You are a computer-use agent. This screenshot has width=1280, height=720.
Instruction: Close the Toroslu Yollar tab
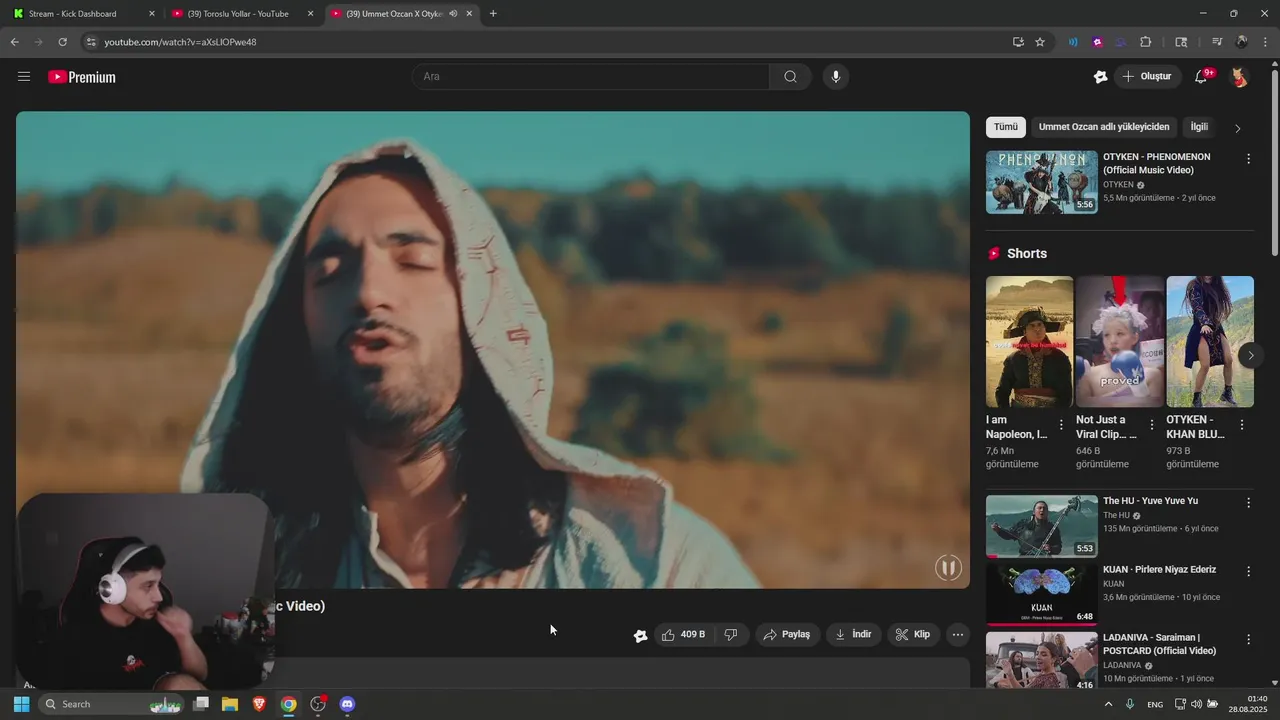click(x=310, y=14)
